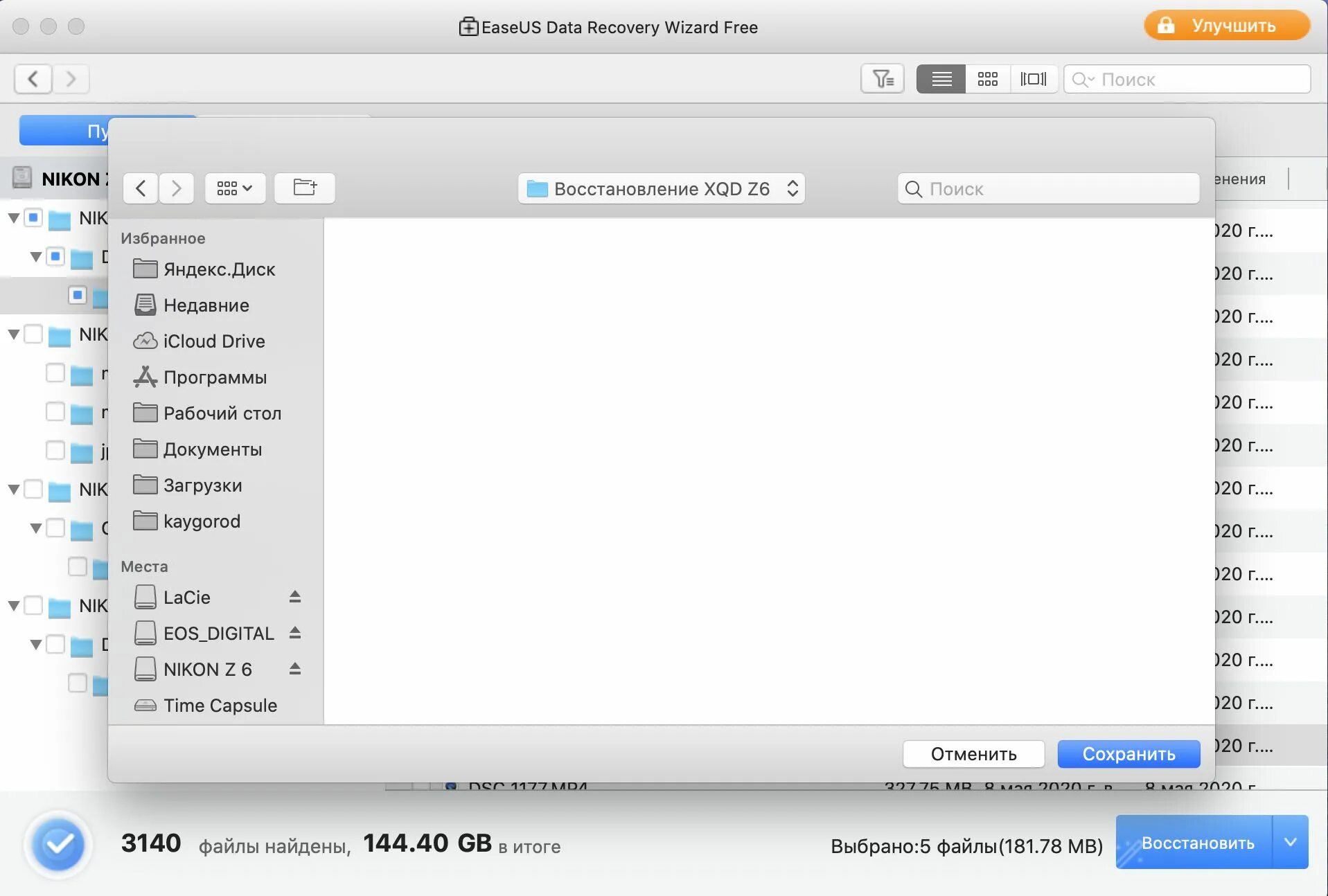Viewport: 1328px width, 896px height.
Task: Toggle the third NIK folder checkbox
Action: coord(33,489)
